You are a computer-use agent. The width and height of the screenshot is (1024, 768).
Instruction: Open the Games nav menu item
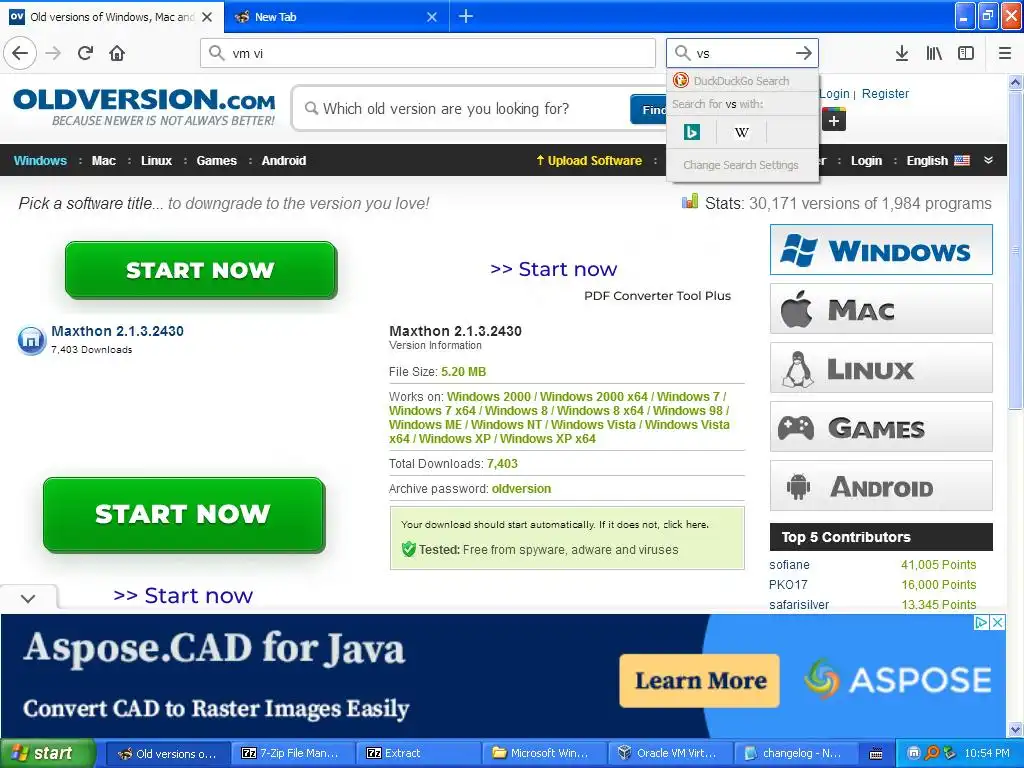[216, 161]
